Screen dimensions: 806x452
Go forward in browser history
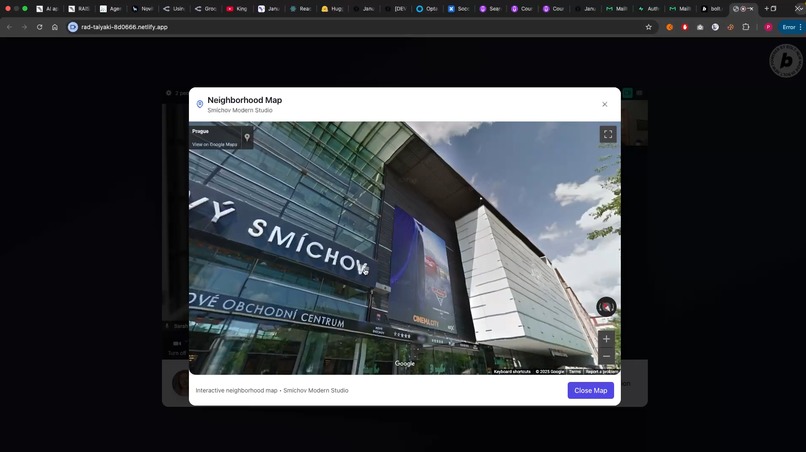tap(24, 27)
